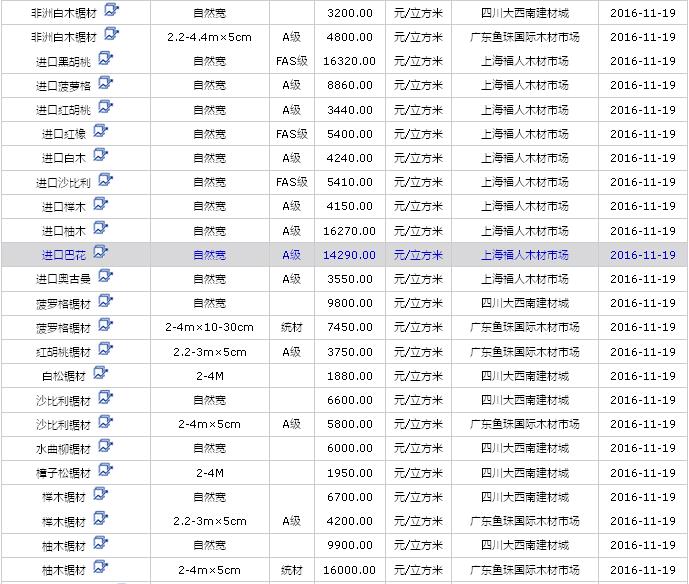Screen dimensions: 689x584
Task: Open the chart icon next to 白松锯材
Action: pyautogui.click(x=101, y=374)
